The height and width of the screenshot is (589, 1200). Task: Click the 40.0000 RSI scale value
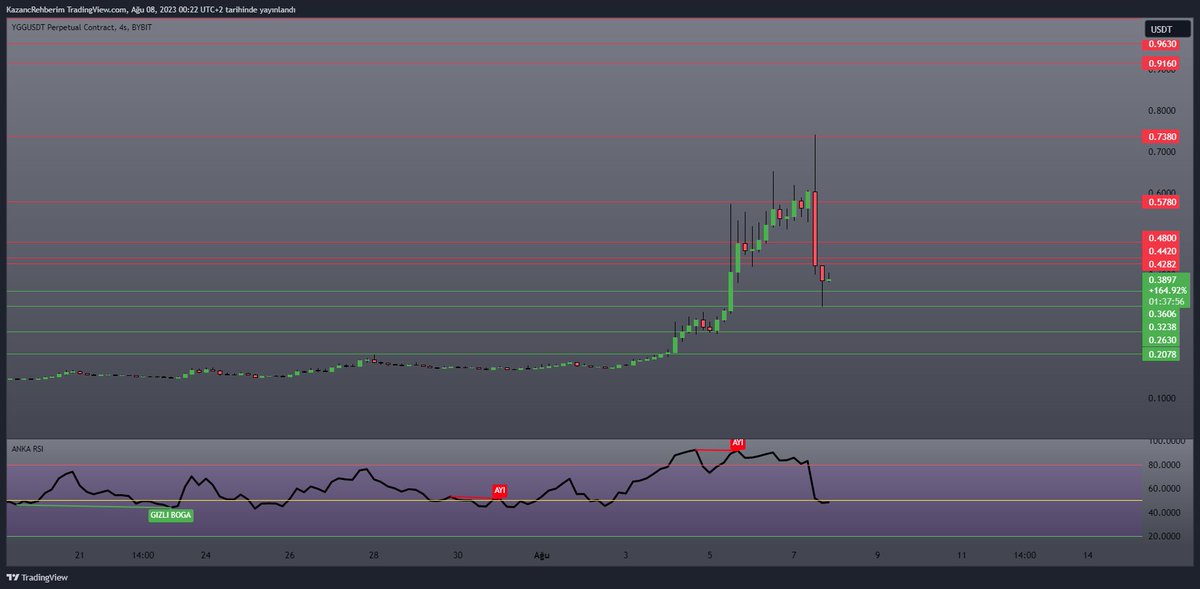(x=1166, y=513)
